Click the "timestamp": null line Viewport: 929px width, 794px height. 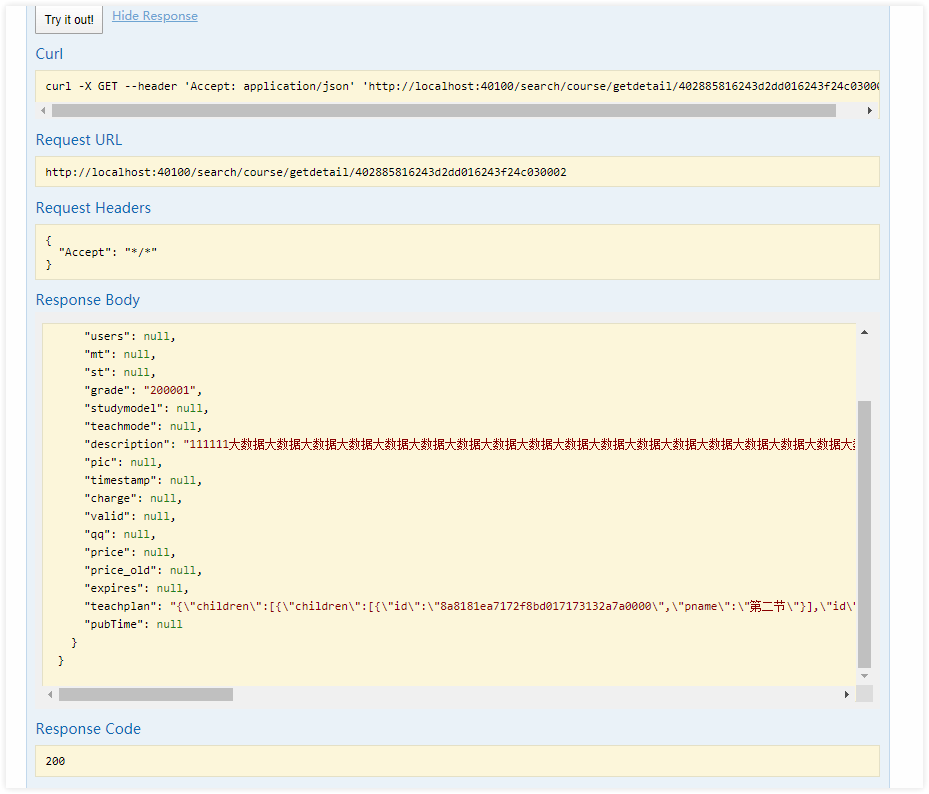[143, 481]
